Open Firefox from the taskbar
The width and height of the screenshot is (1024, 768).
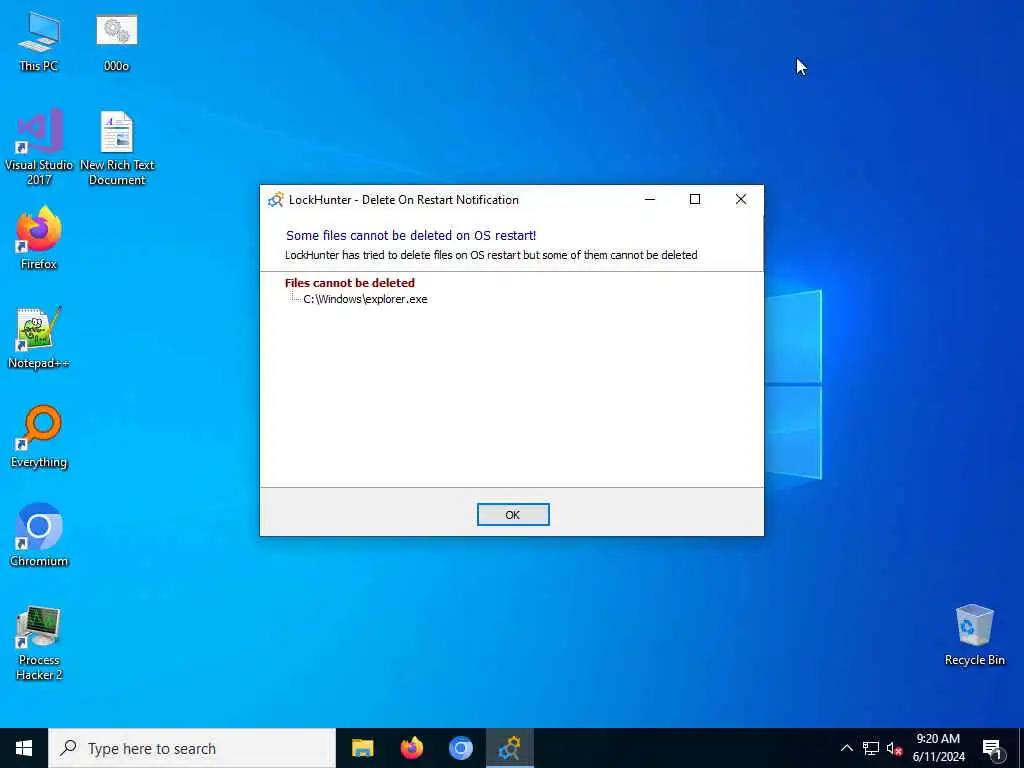coord(411,748)
